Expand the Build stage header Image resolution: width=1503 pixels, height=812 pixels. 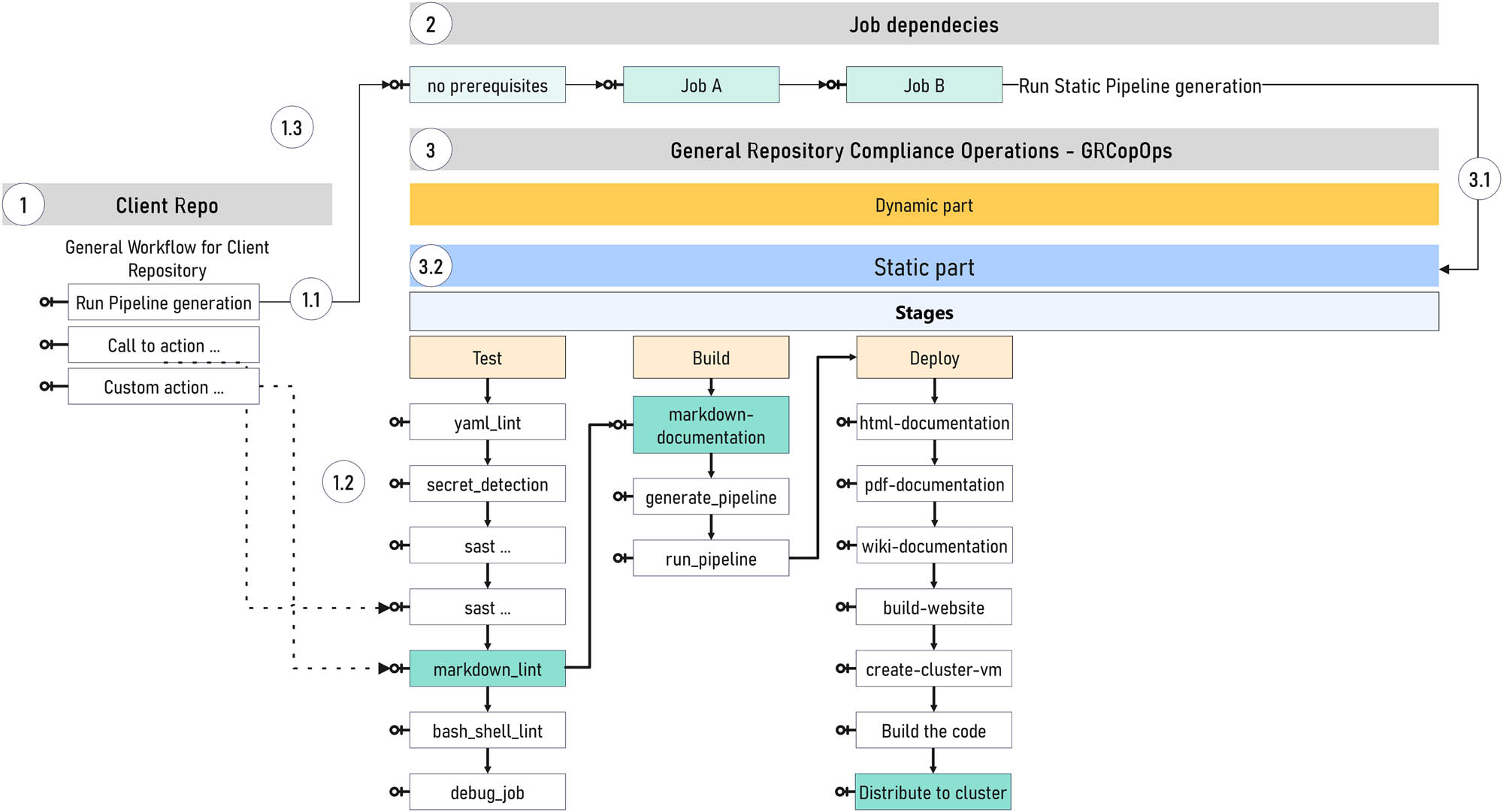point(710,358)
